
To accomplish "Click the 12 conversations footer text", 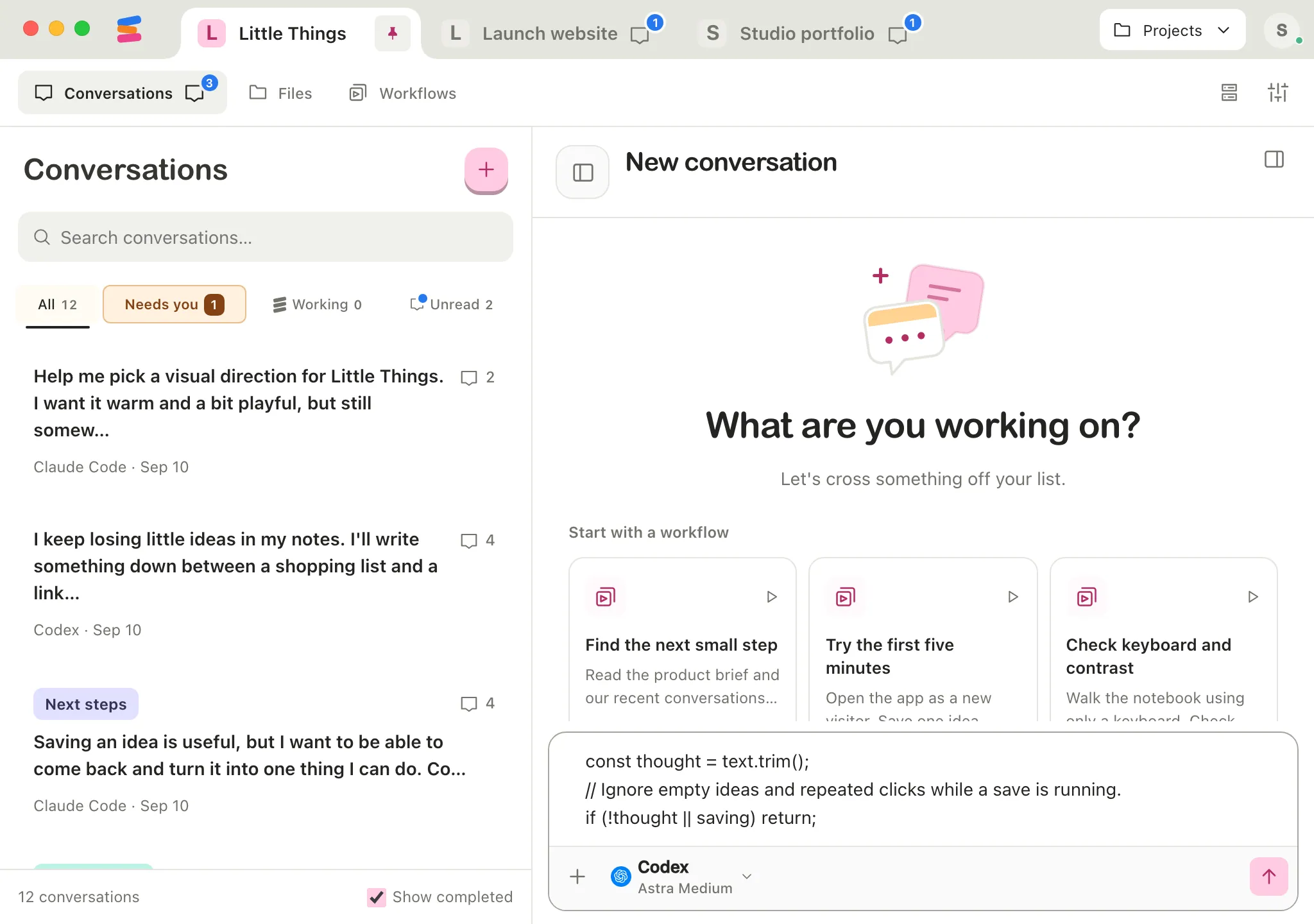I will (79, 897).
